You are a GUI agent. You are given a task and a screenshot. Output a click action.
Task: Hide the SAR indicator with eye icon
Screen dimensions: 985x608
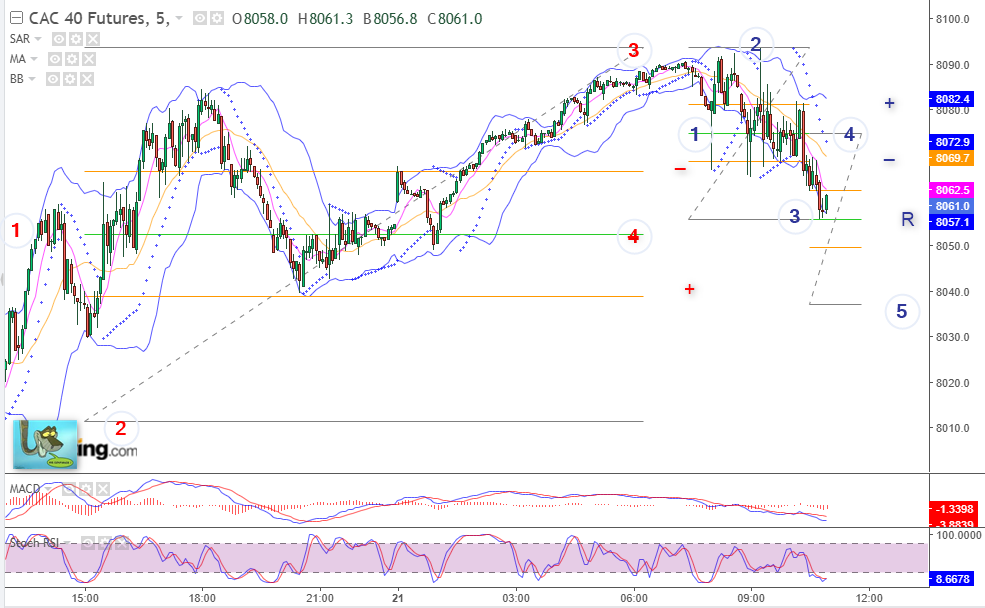pos(59,40)
